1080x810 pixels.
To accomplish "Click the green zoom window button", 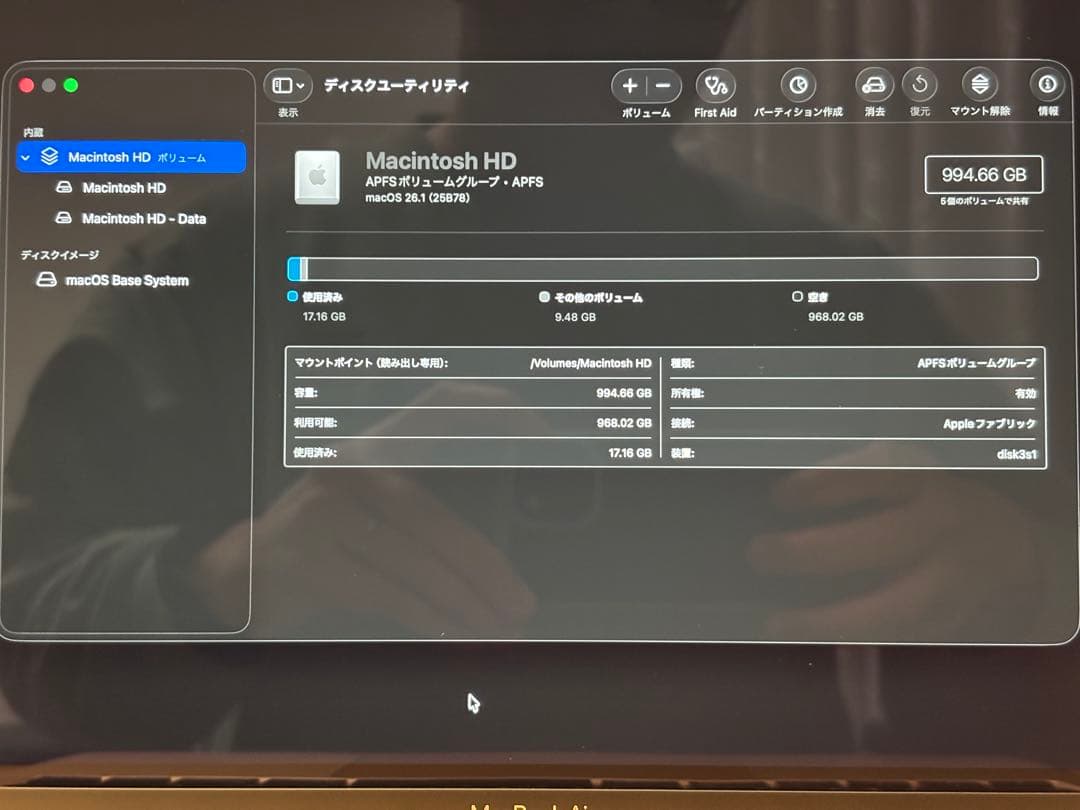I will tap(71, 86).
